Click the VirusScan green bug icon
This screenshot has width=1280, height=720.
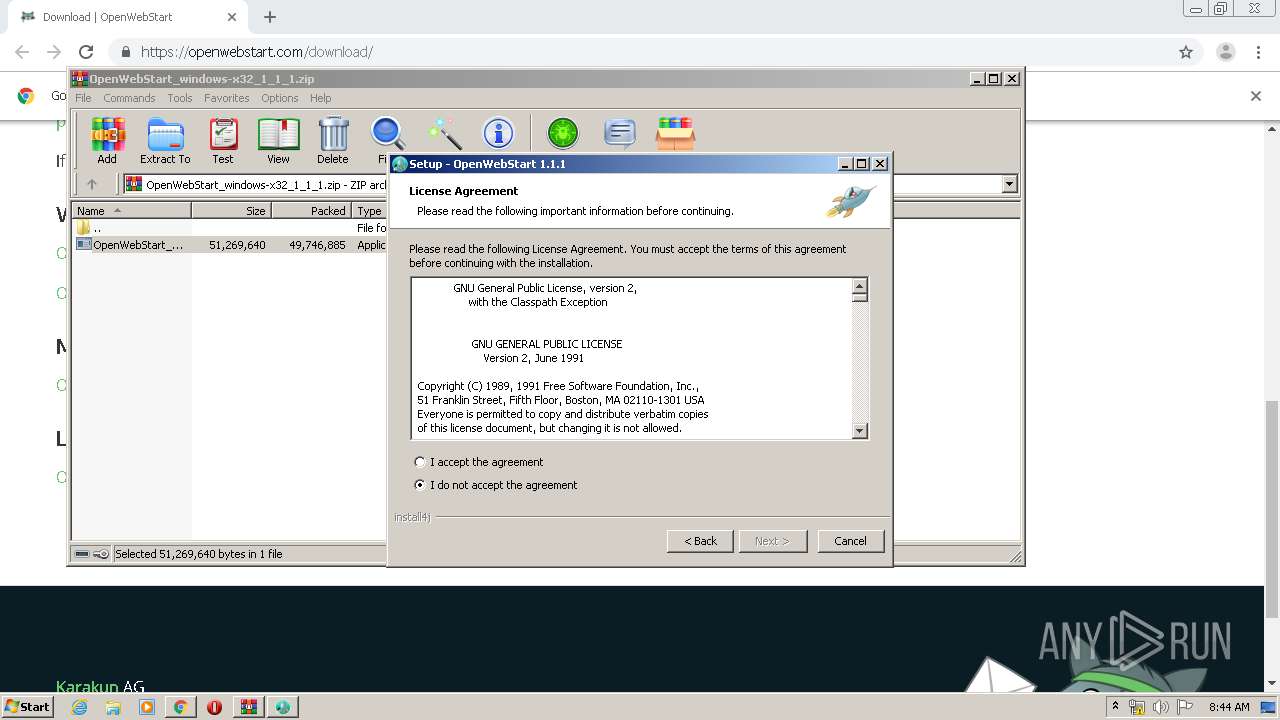563,134
